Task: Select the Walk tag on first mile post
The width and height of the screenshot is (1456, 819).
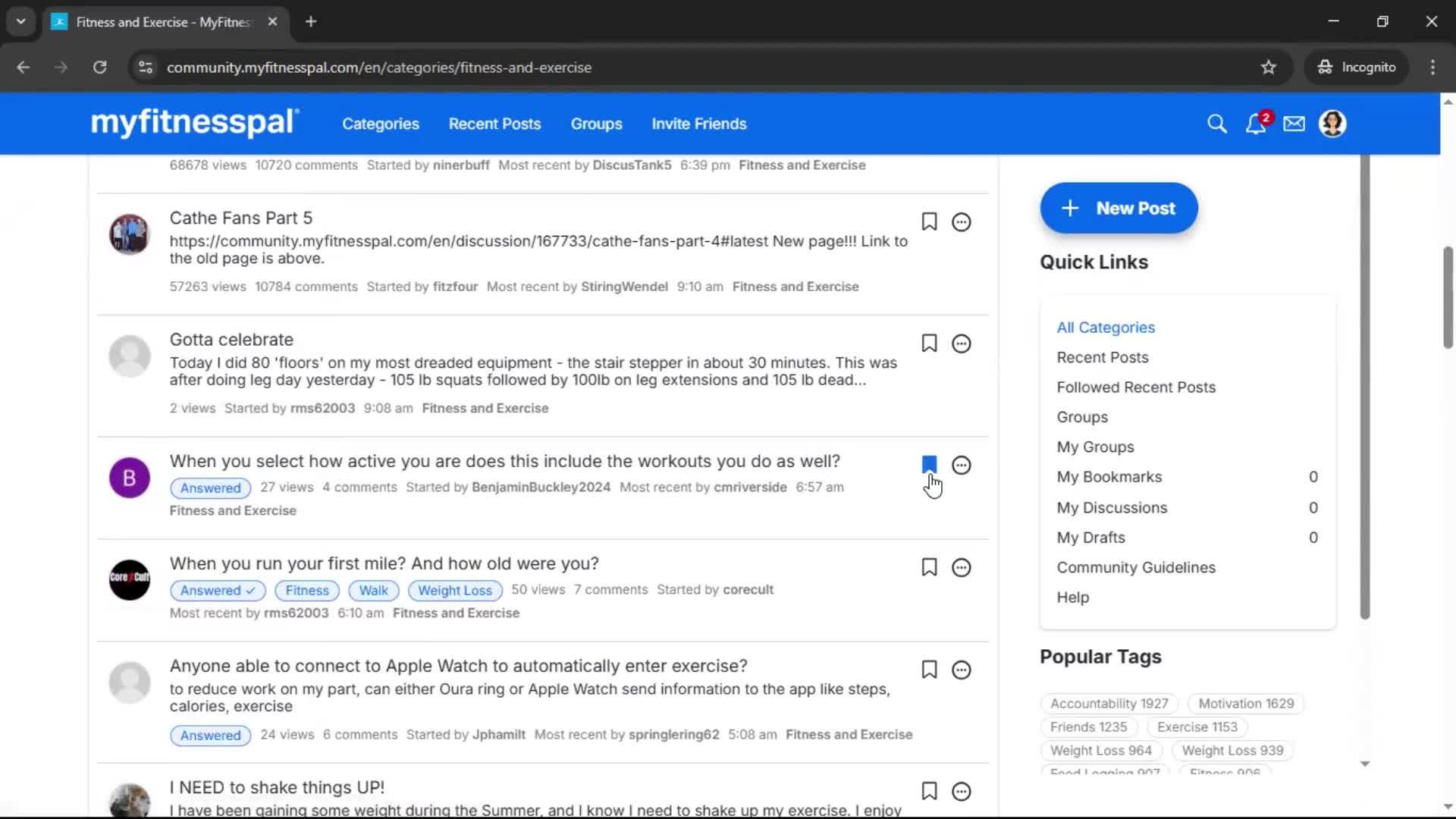Action: point(373,591)
